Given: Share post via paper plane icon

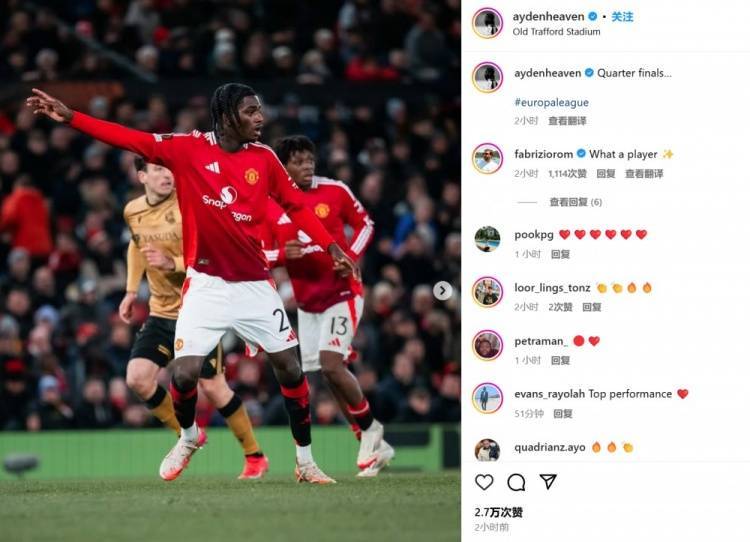Looking at the screenshot, I should (548, 481).
